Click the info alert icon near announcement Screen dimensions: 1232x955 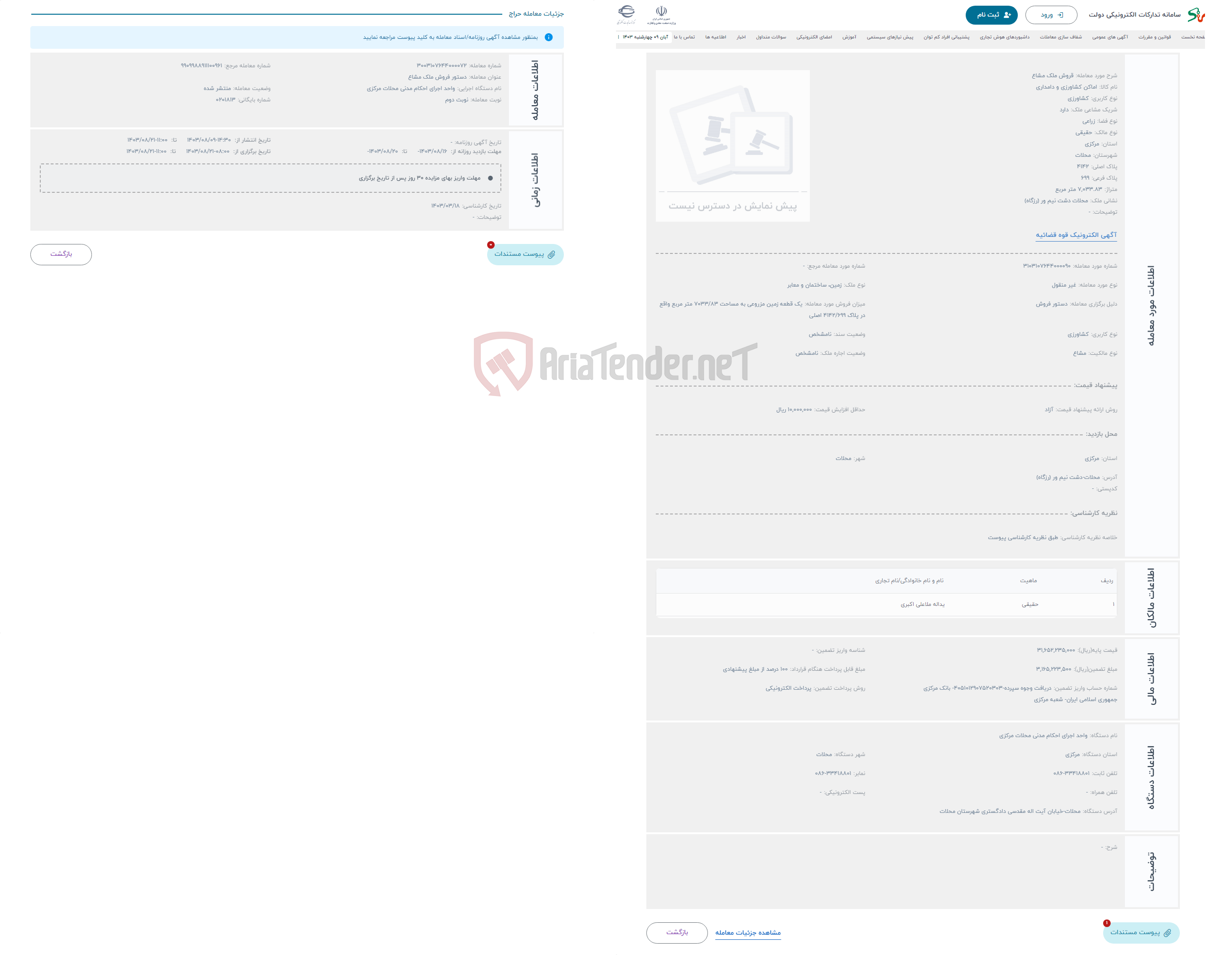coord(549,35)
